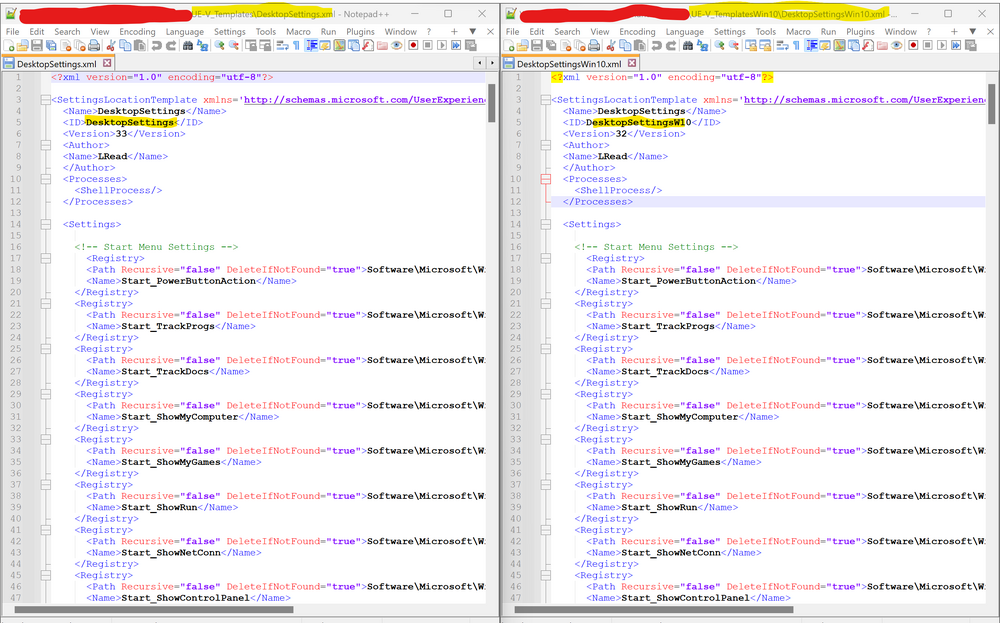Open the schemas.microsoft.com link in left window
Viewport: 1000px width, 623px height.
(364, 99)
